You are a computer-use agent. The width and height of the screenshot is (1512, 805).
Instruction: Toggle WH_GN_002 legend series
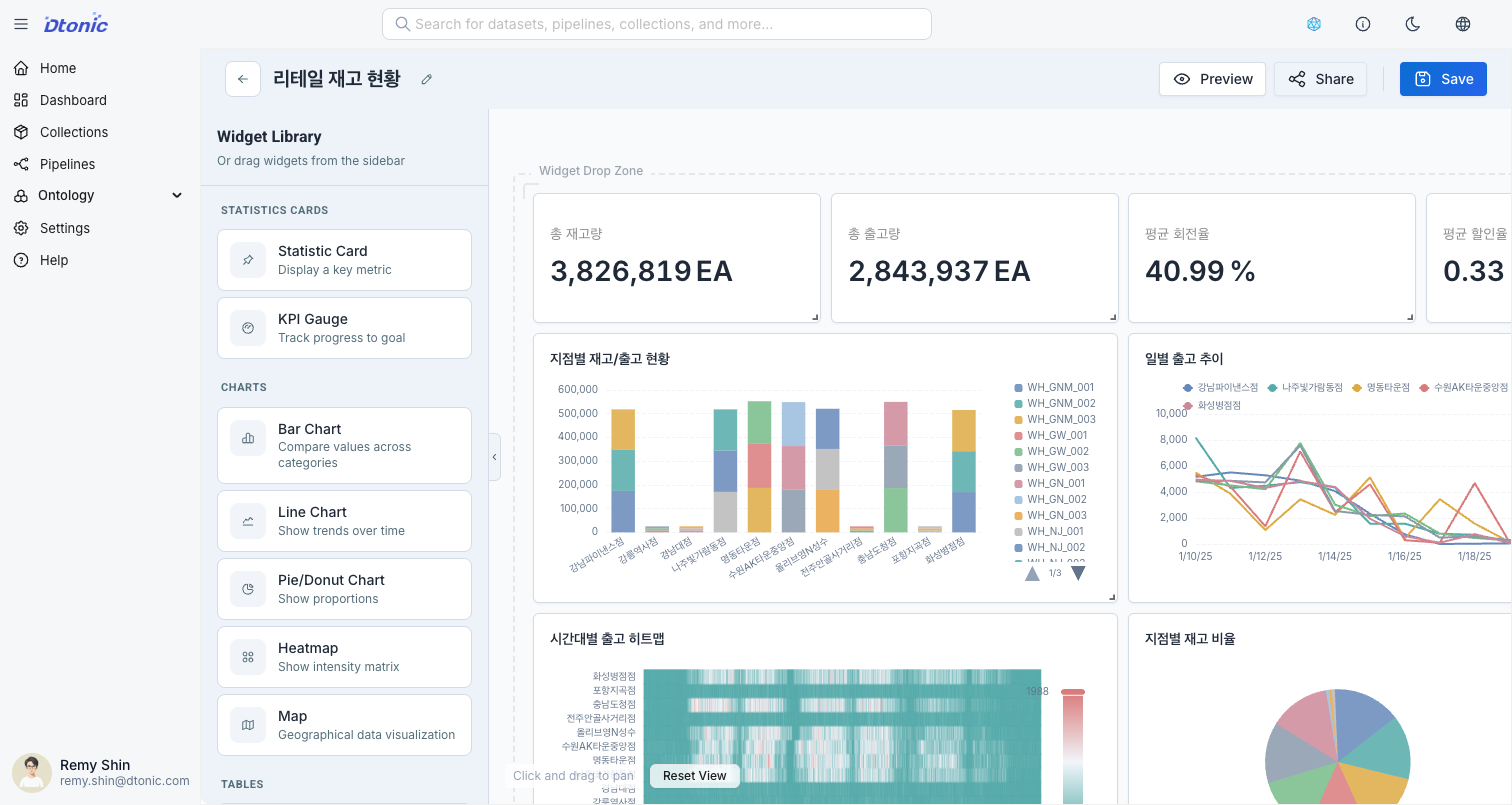[1051, 499]
